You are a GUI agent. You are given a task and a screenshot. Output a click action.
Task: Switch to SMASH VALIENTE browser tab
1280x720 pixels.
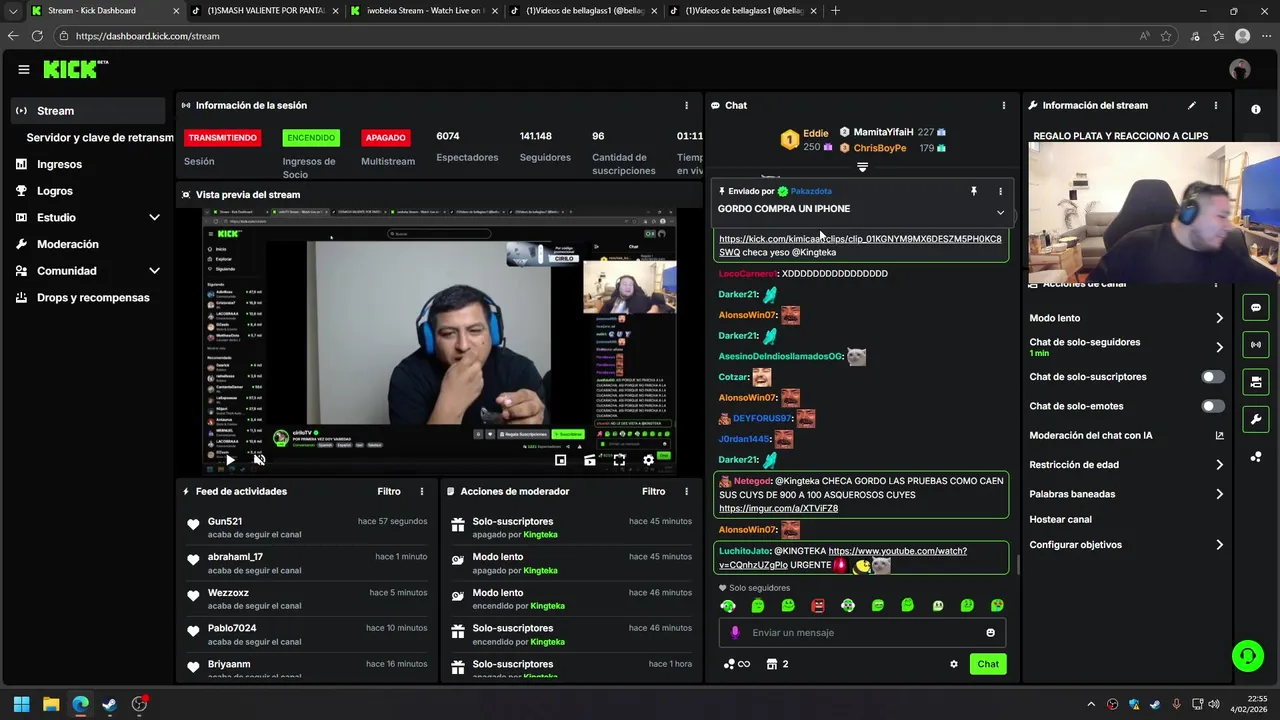point(264,11)
